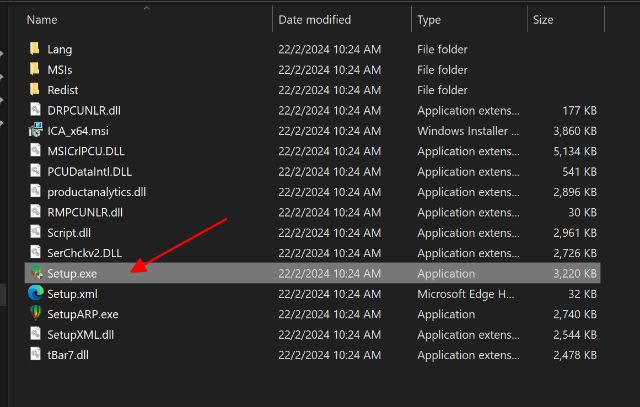Select SetupXML.dll file name

click(x=80, y=335)
